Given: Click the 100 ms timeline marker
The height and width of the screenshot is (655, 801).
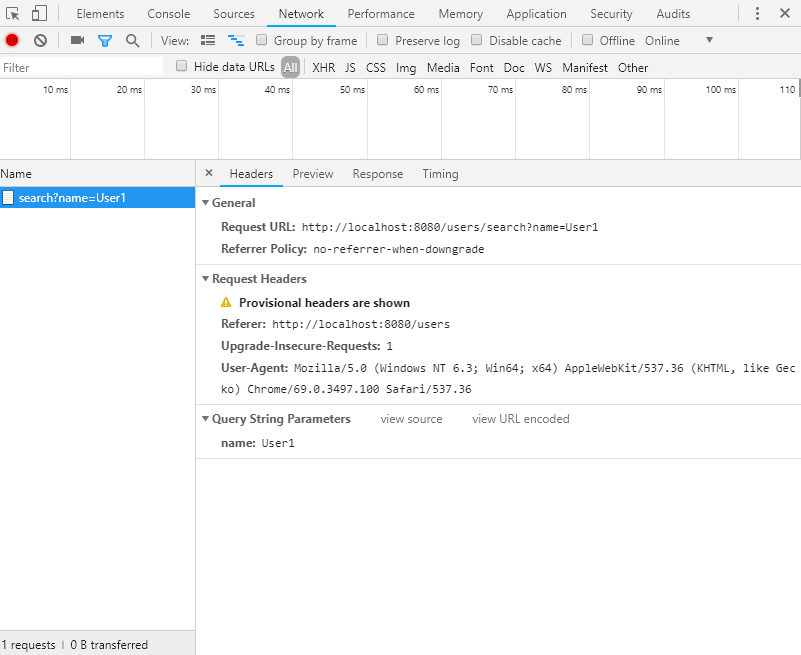Looking at the screenshot, I should pyautogui.click(x=721, y=89).
